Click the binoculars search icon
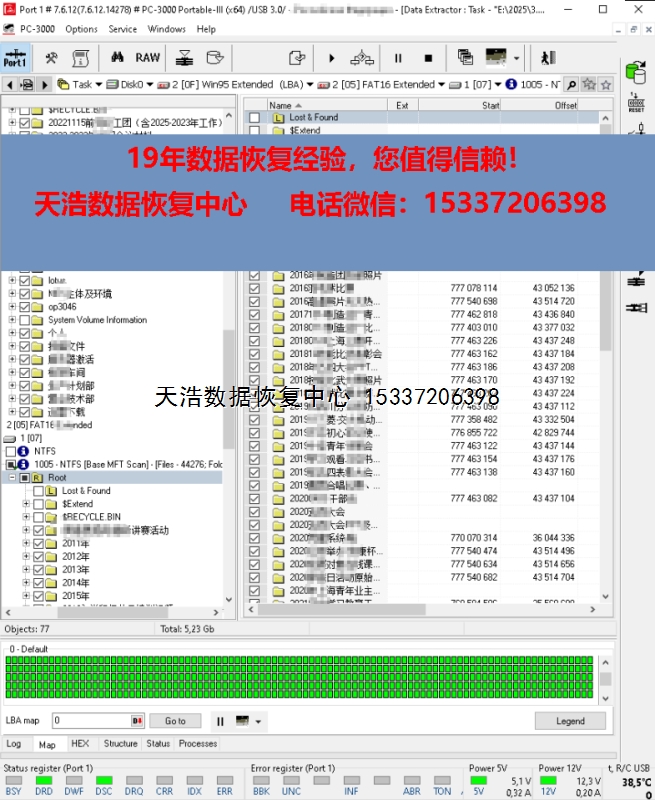Viewport: 655px width, 800px height. (117, 58)
